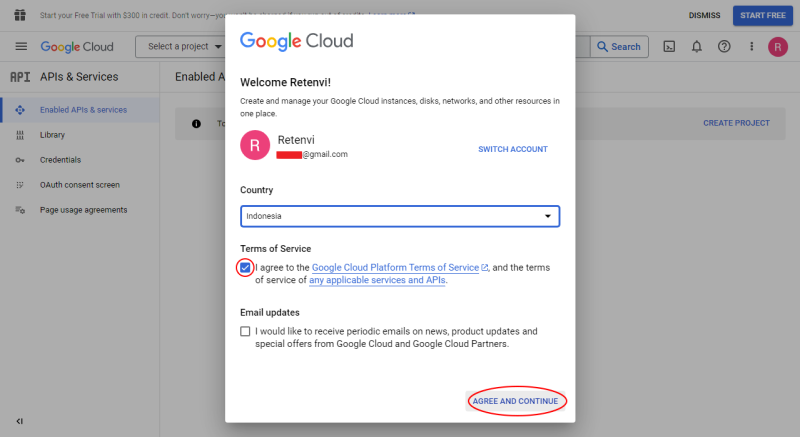
Task: Click the Library icon in the sidebar
Action: 20,135
